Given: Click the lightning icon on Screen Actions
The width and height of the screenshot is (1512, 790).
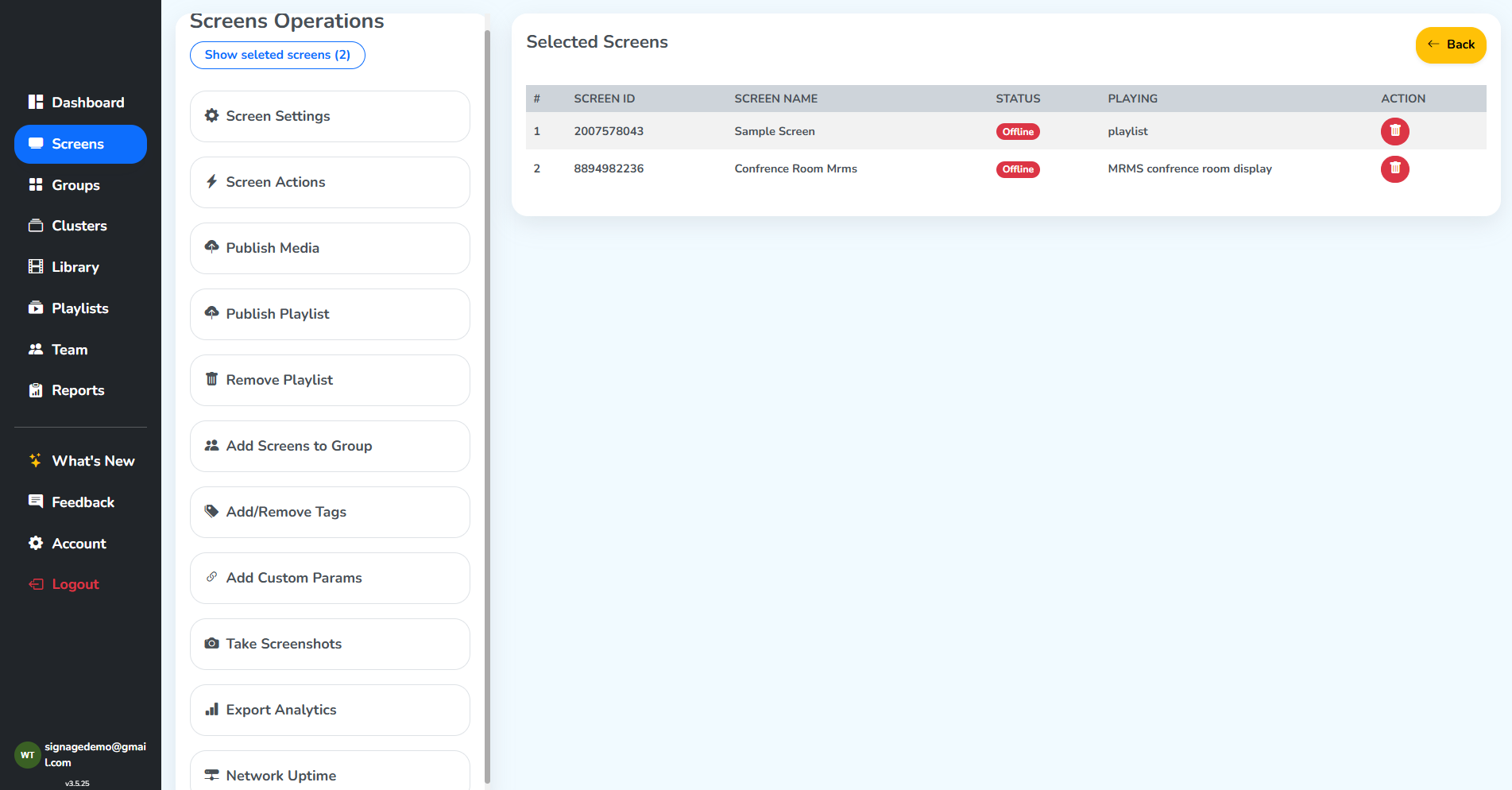Looking at the screenshot, I should pos(211,181).
